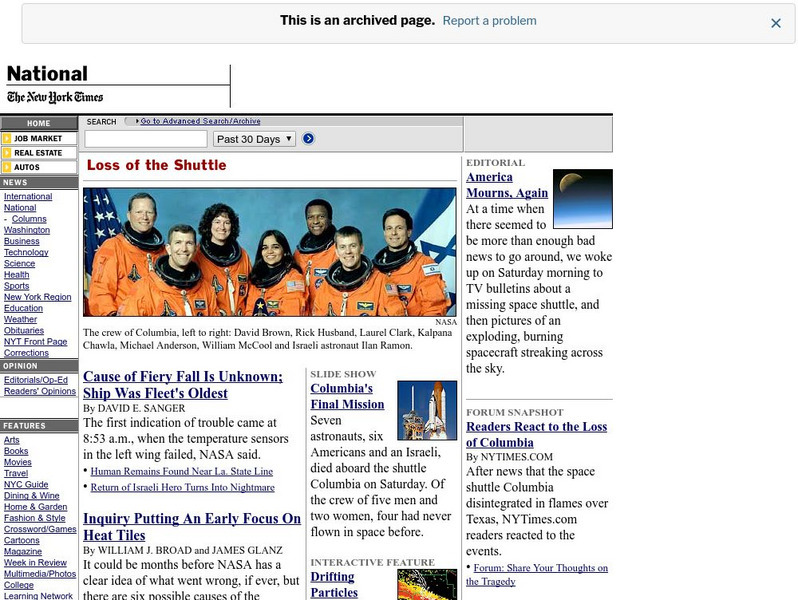The width and height of the screenshot is (798, 600).
Task: Open 'America Mourns, Again' editorial link
Action: click(x=507, y=185)
